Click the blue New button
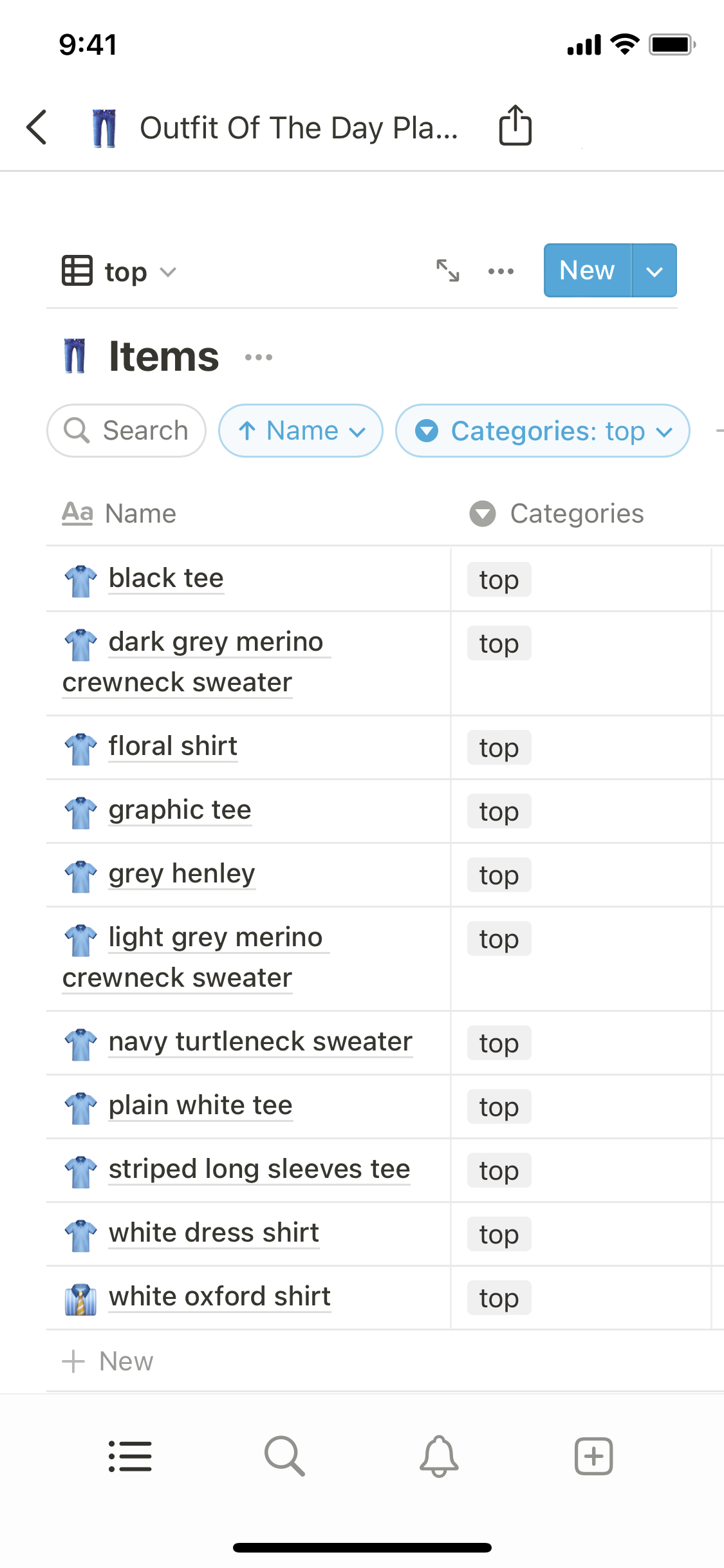This screenshot has width=724, height=1568. 587,271
